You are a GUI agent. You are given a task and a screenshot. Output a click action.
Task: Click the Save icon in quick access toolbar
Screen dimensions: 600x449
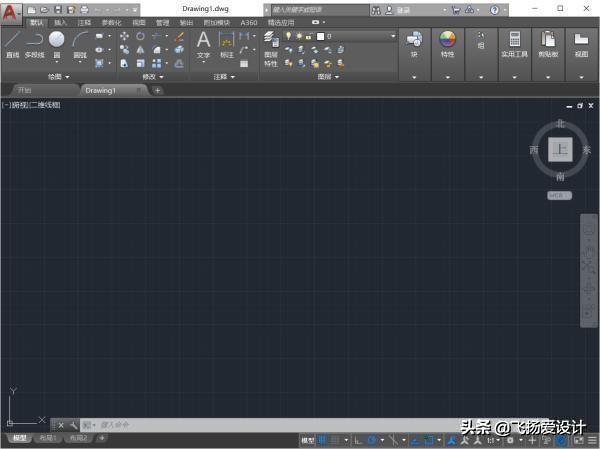coord(57,10)
